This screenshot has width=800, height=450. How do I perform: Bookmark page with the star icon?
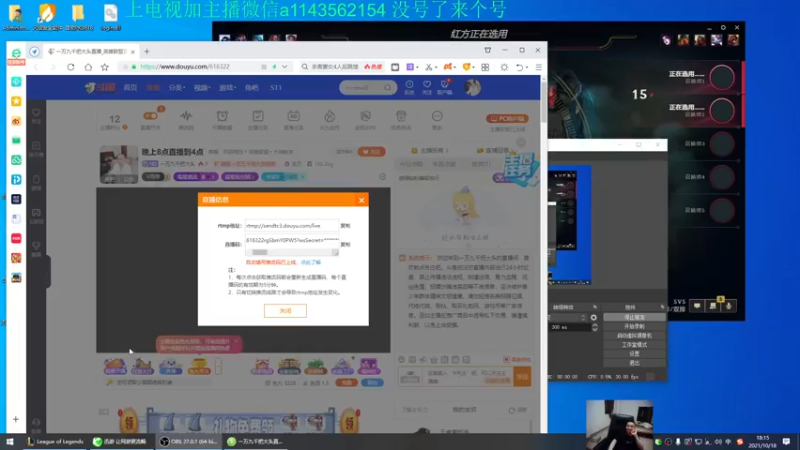pos(105,67)
